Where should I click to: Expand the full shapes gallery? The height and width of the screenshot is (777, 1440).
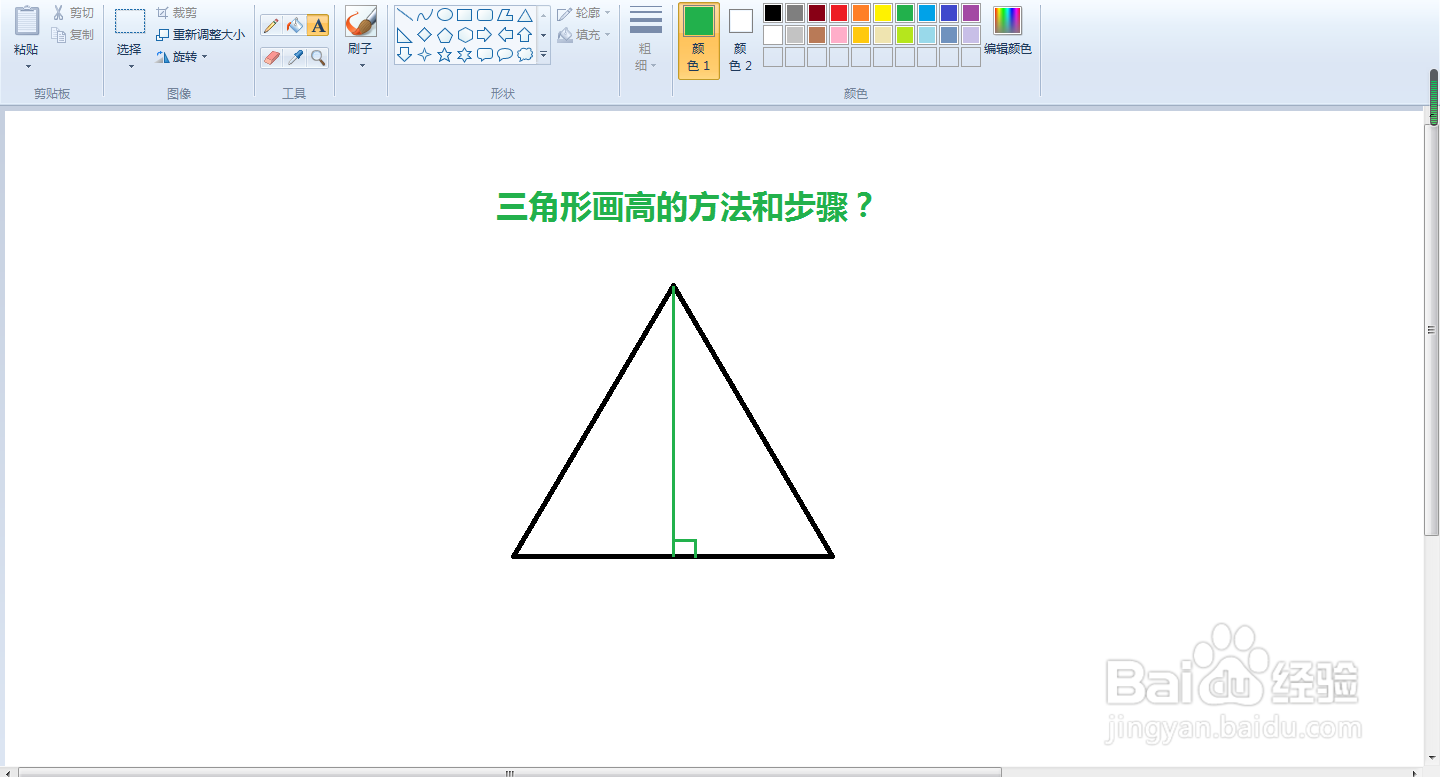click(544, 56)
